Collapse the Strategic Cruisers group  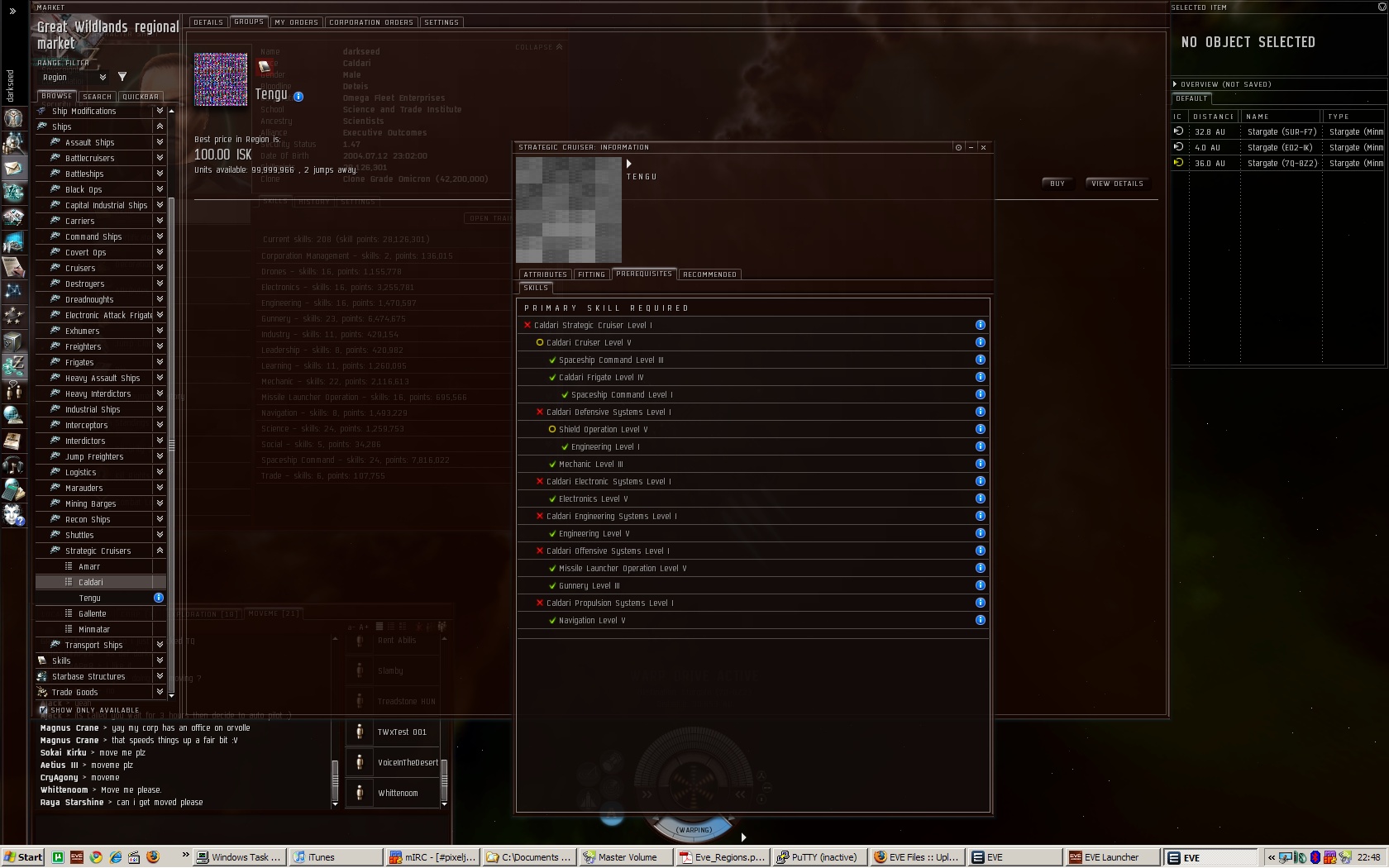point(160,551)
